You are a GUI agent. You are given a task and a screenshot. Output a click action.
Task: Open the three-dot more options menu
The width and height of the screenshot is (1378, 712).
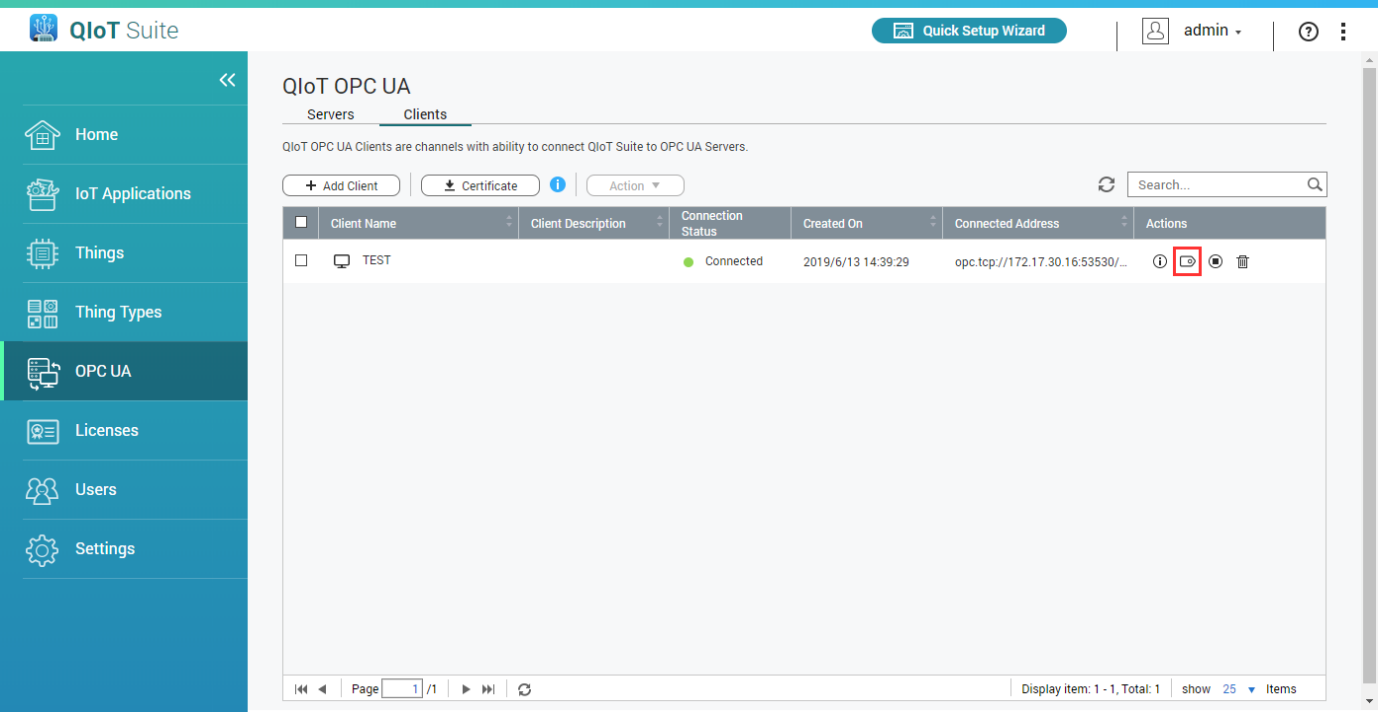pos(1343,32)
